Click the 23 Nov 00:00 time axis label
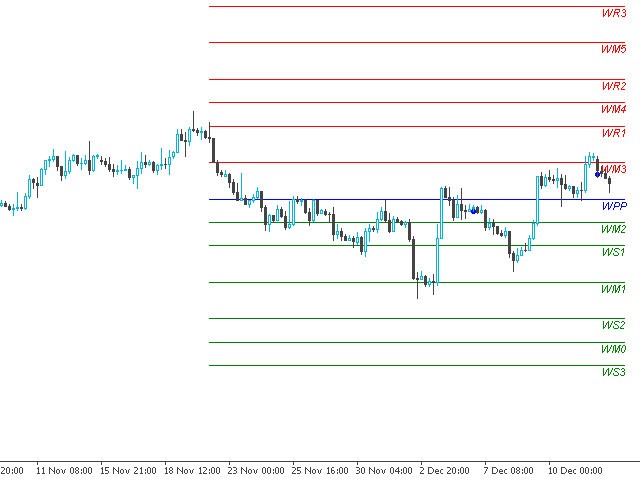Image resolution: width=640 pixels, height=480 pixels. [256, 471]
